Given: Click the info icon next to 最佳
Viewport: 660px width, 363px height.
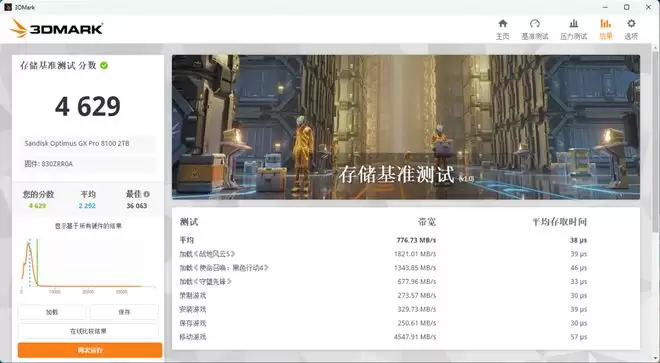Looking at the screenshot, I should tap(146, 194).
